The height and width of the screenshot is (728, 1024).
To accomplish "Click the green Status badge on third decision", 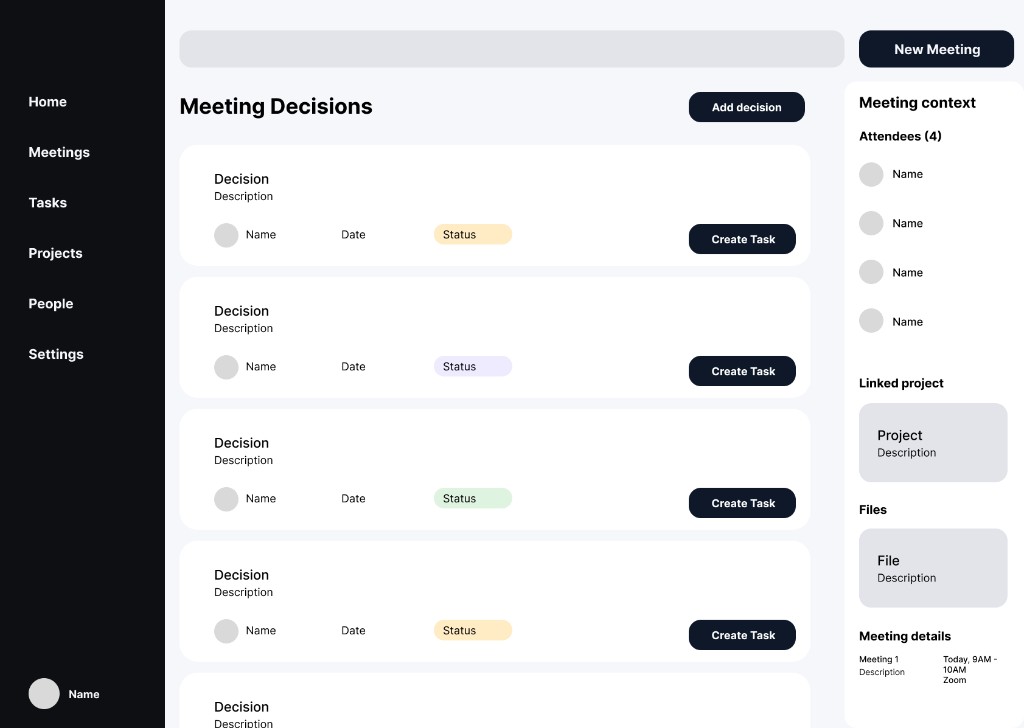I will pos(473,498).
